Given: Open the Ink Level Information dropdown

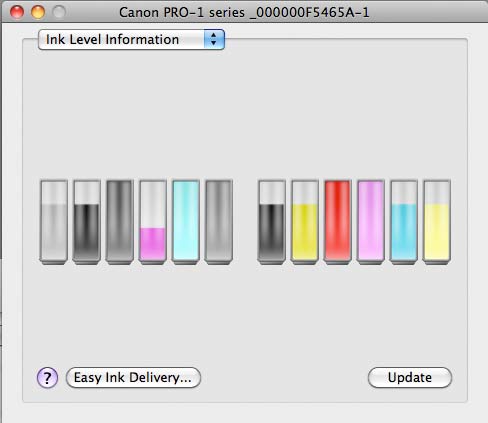Looking at the screenshot, I should [x=131, y=40].
